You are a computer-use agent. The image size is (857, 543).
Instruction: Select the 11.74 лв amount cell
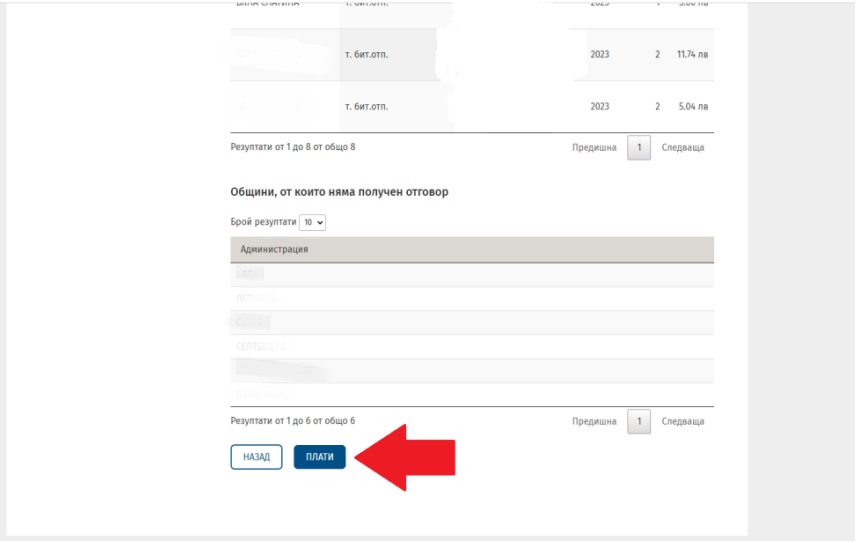coord(692,54)
